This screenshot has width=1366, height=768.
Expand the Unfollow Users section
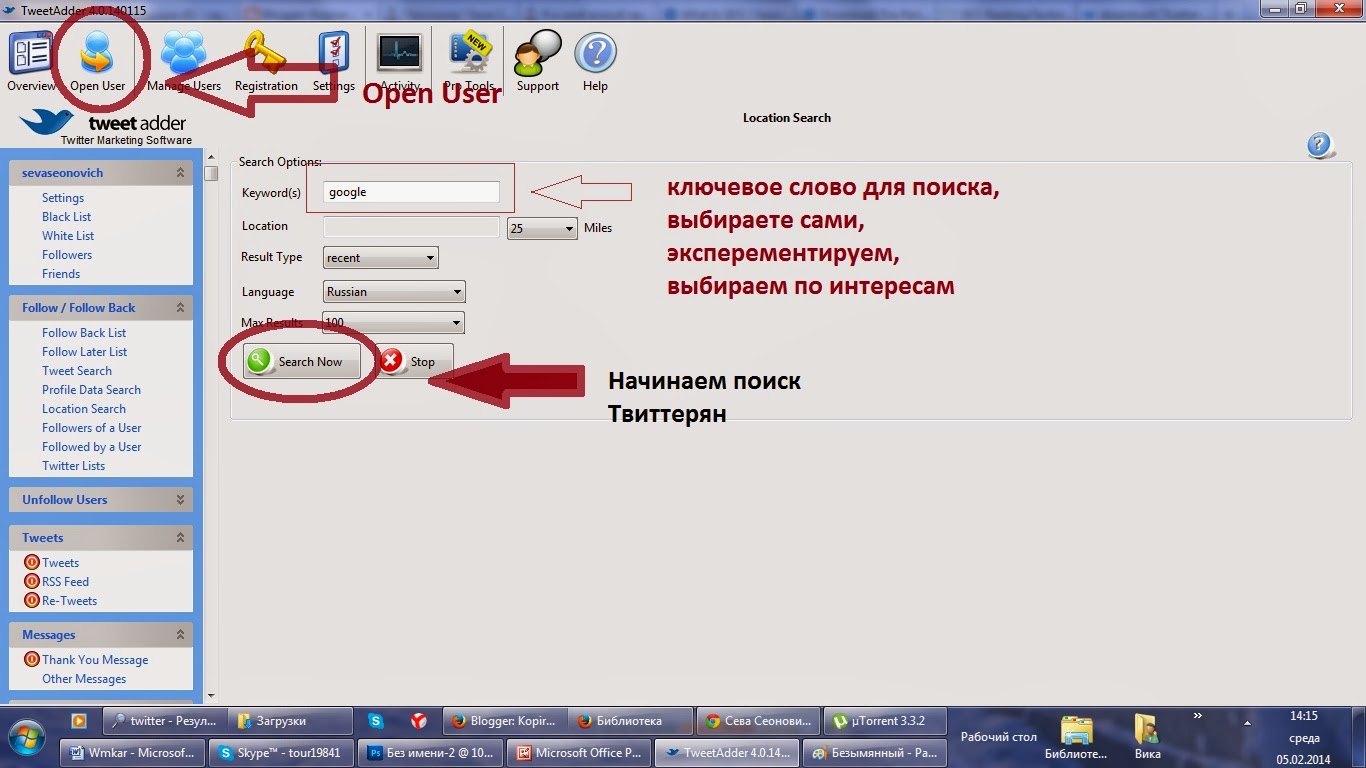pyautogui.click(x=180, y=500)
